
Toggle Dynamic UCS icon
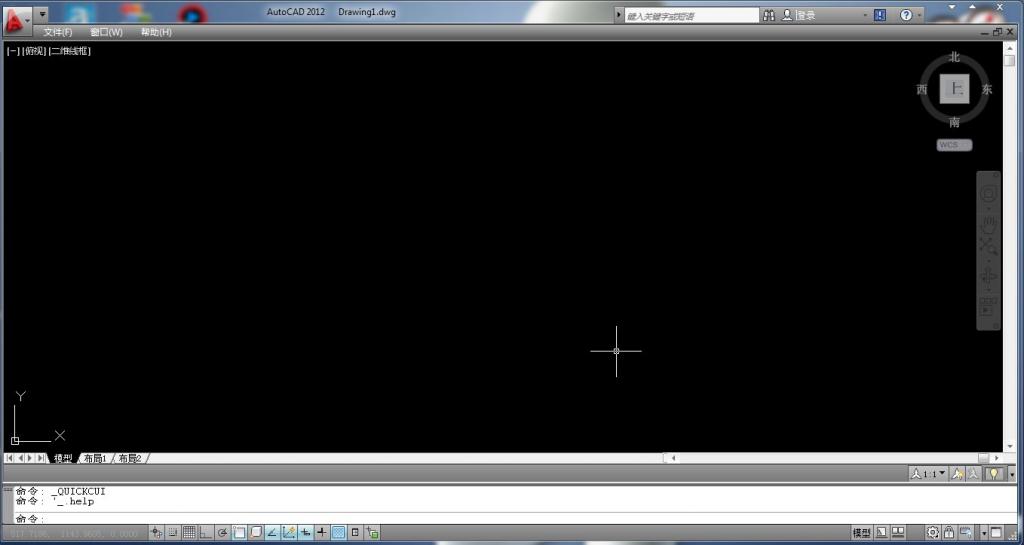pyautogui.click(x=289, y=533)
